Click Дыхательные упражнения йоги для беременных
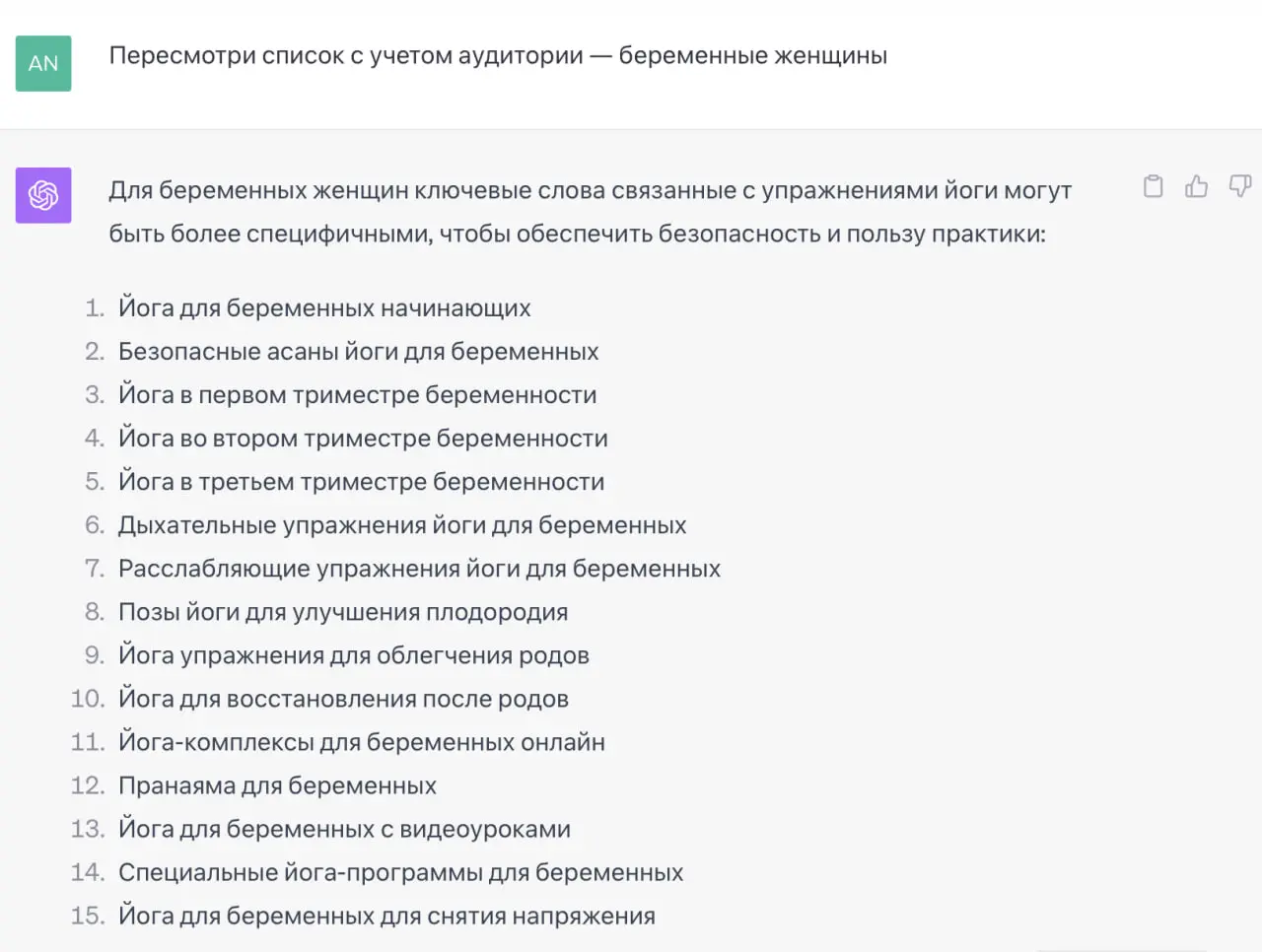This screenshot has height=952, width=1262. tap(402, 524)
